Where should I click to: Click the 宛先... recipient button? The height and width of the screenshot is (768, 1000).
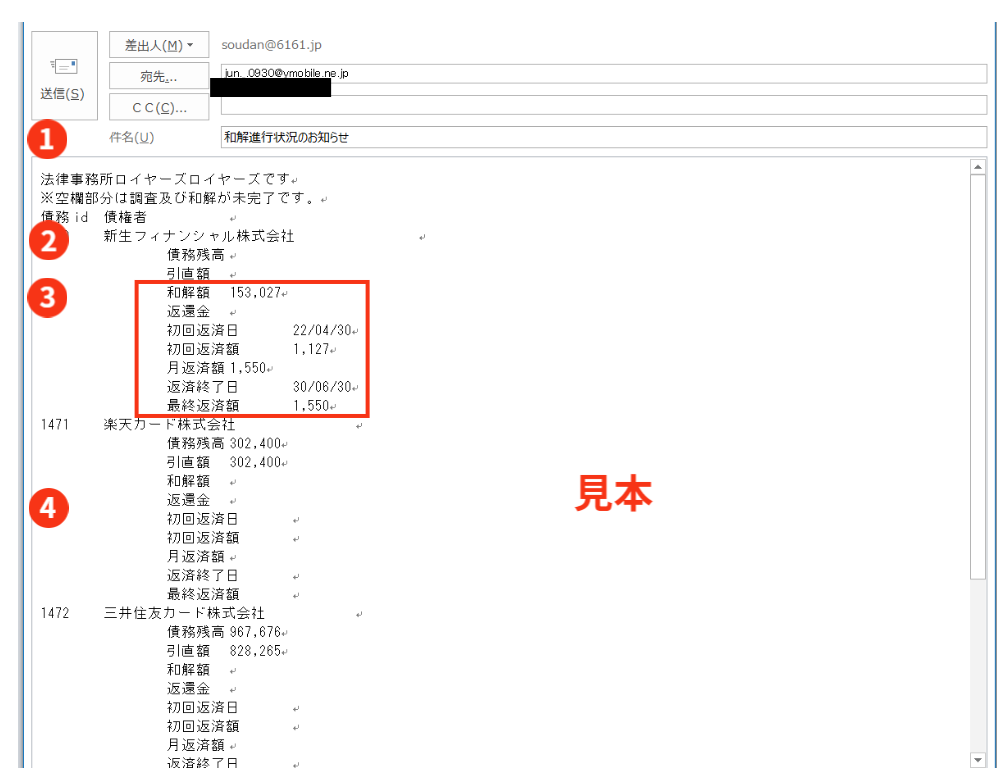159,77
